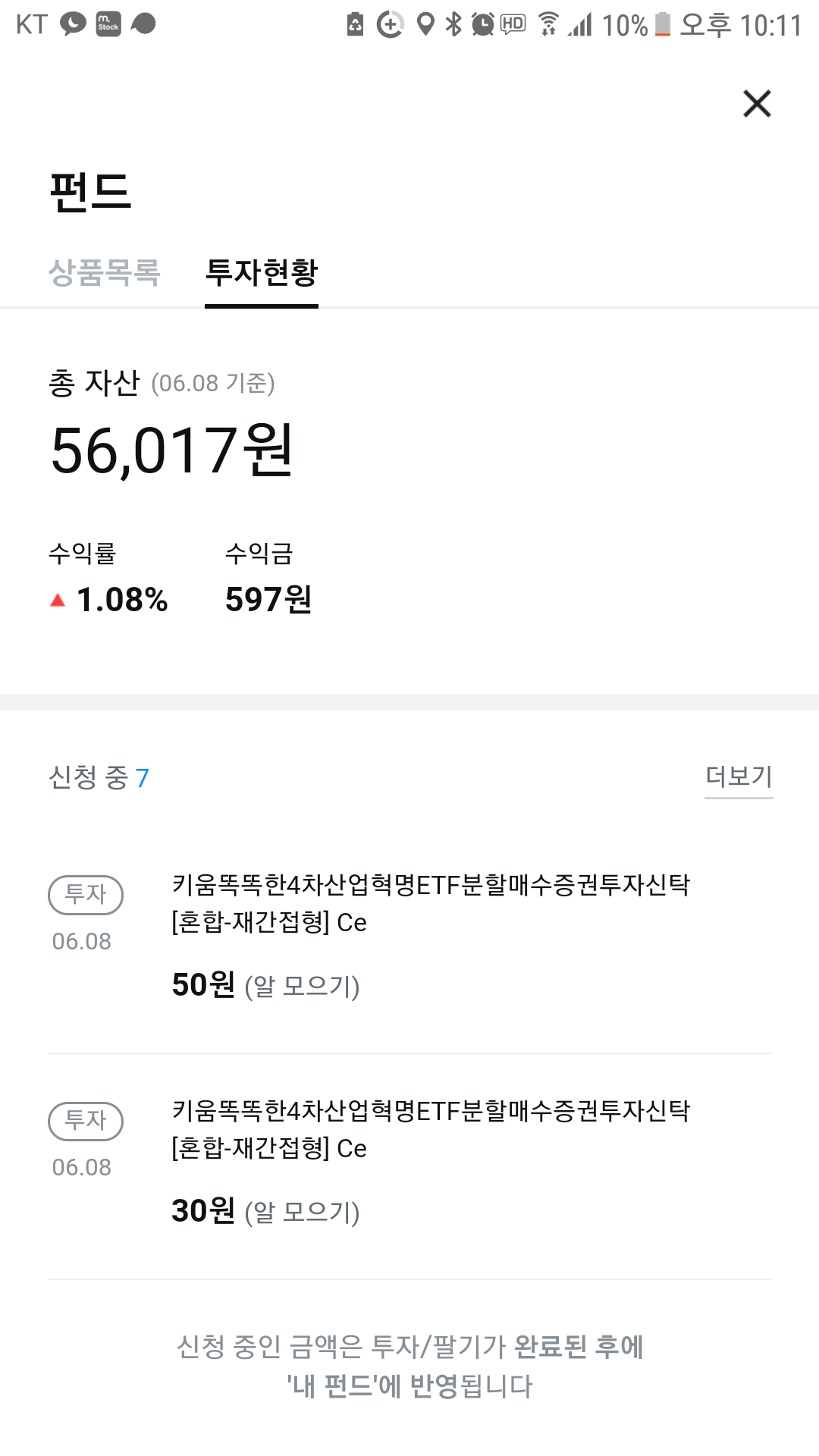Tap the battery icon in status bar
Viewport: 819px width, 1456px height.
(663, 24)
